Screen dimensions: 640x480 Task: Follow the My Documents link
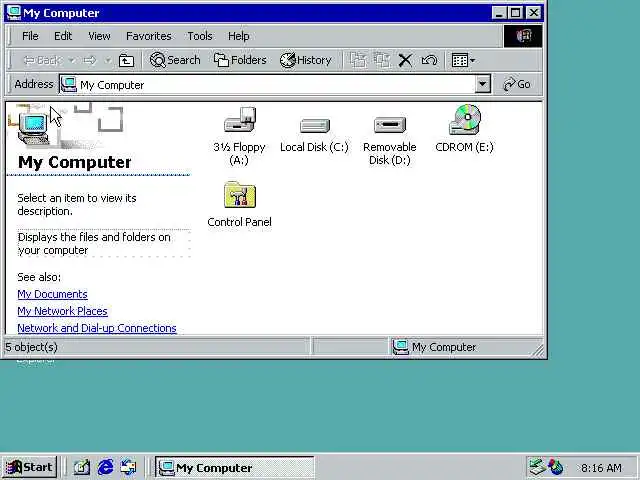click(52, 294)
